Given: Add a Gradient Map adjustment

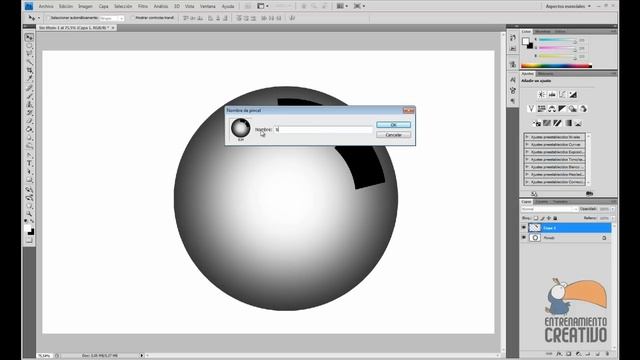Looking at the screenshot, I should pos(568,123).
